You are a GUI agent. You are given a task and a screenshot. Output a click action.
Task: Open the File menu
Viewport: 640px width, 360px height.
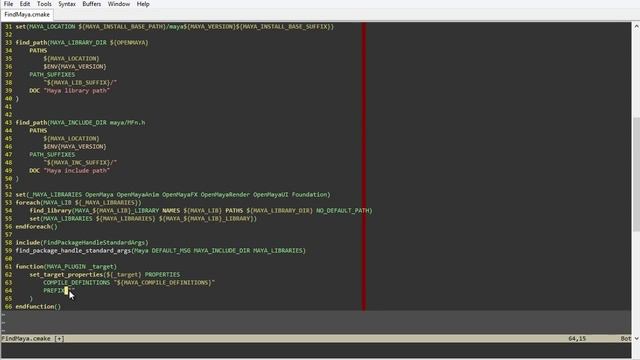pos(8,4)
